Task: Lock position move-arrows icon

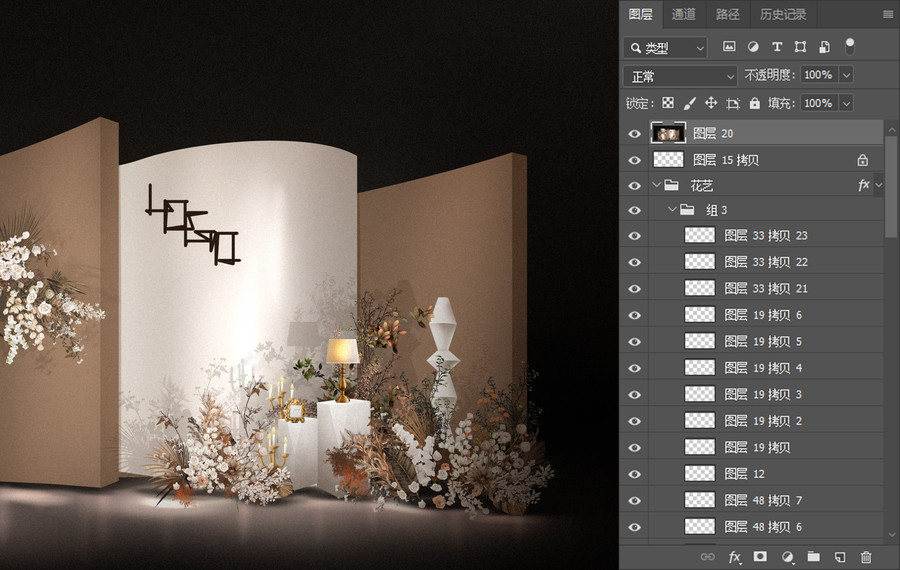Action: [x=711, y=103]
